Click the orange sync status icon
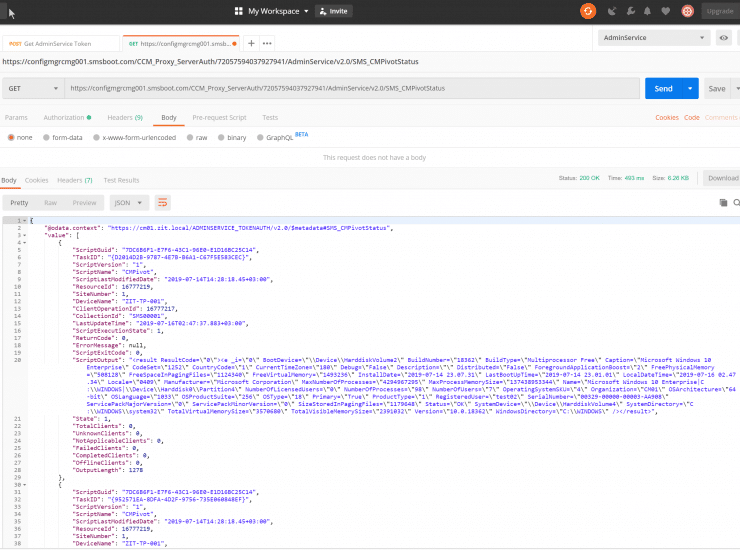This screenshot has height=550, width=740. coord(589,11)
